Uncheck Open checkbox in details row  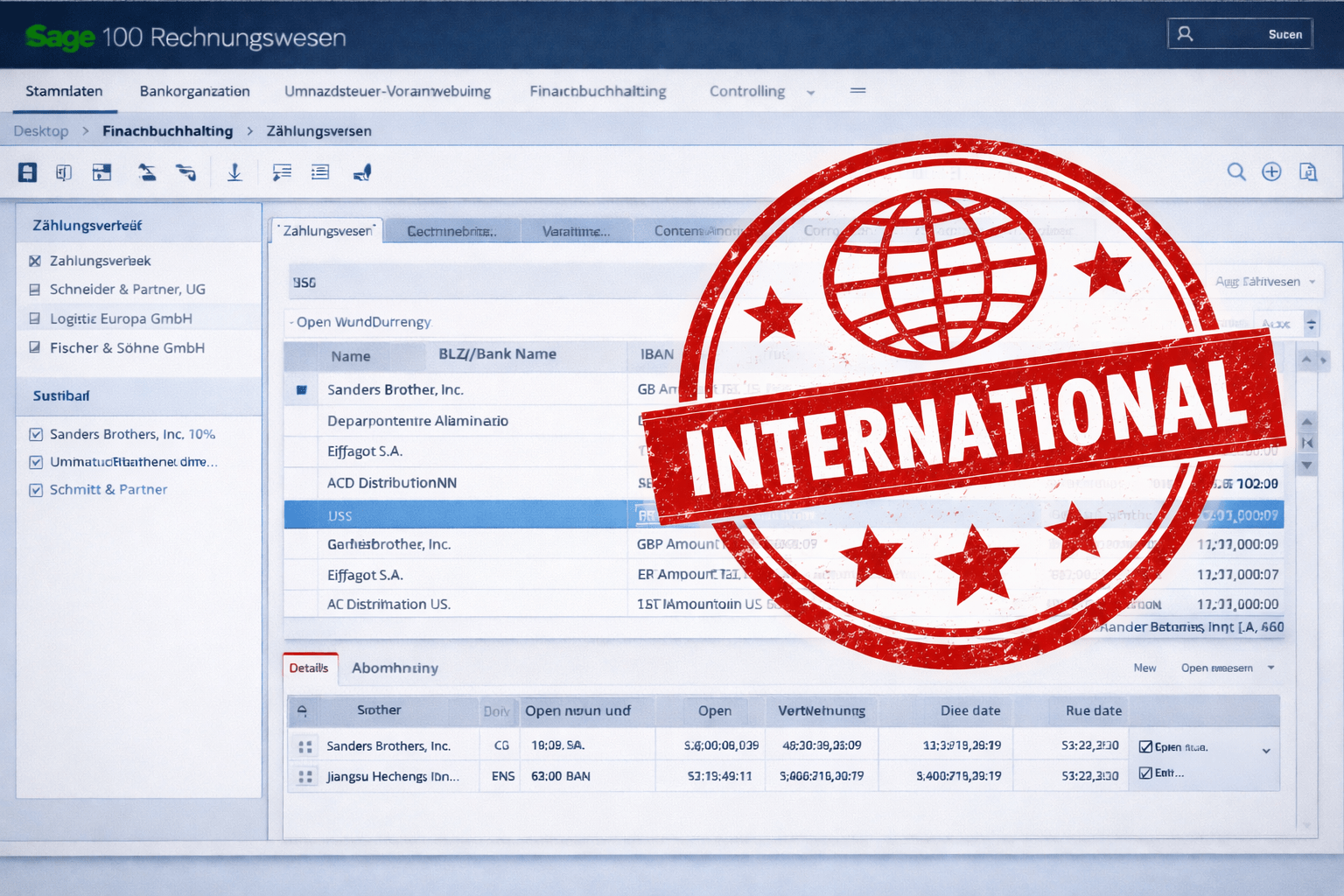[1145, 746]
